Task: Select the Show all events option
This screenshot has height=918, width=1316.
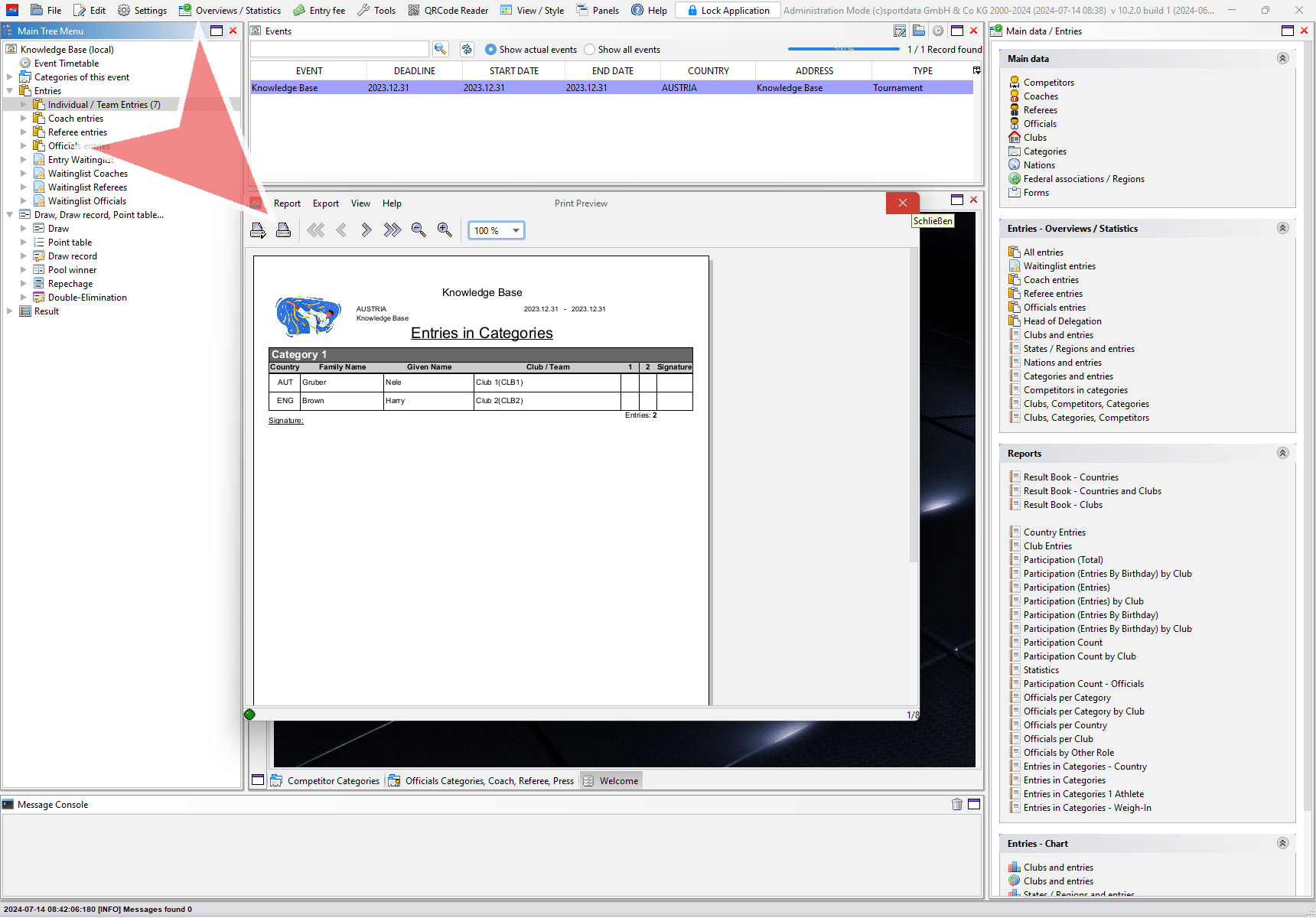Action: click(x=589, y=50)
